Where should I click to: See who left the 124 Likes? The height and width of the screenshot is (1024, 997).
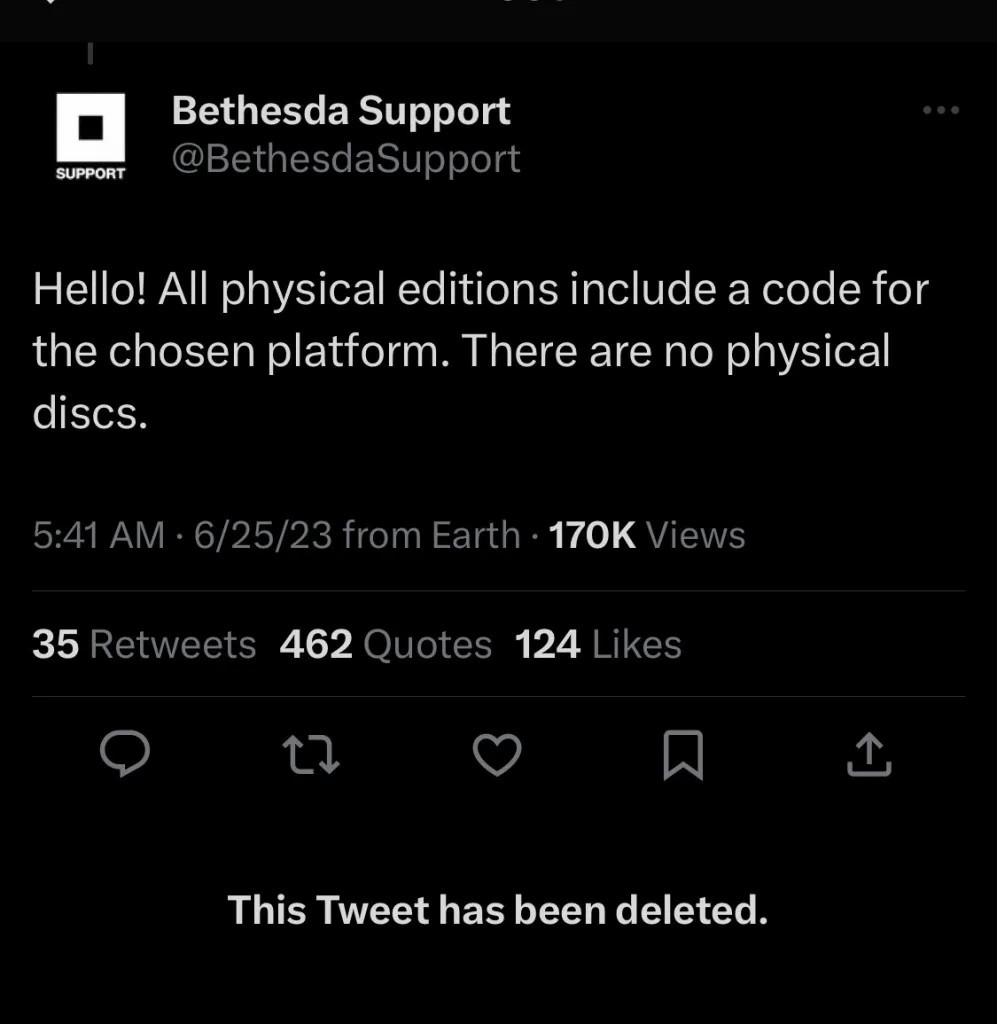[598, 645]
